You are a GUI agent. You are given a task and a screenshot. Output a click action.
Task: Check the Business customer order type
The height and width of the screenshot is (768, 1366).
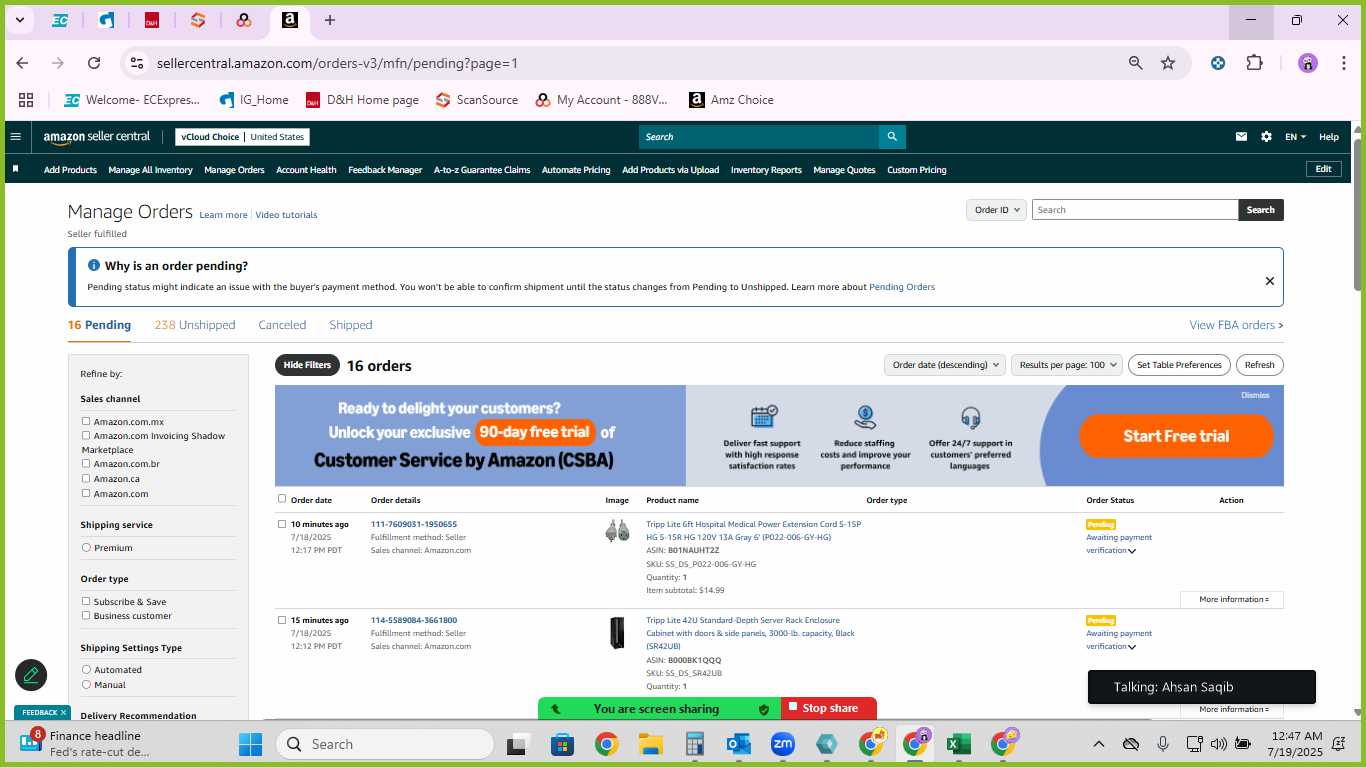(x=86, y=616)
